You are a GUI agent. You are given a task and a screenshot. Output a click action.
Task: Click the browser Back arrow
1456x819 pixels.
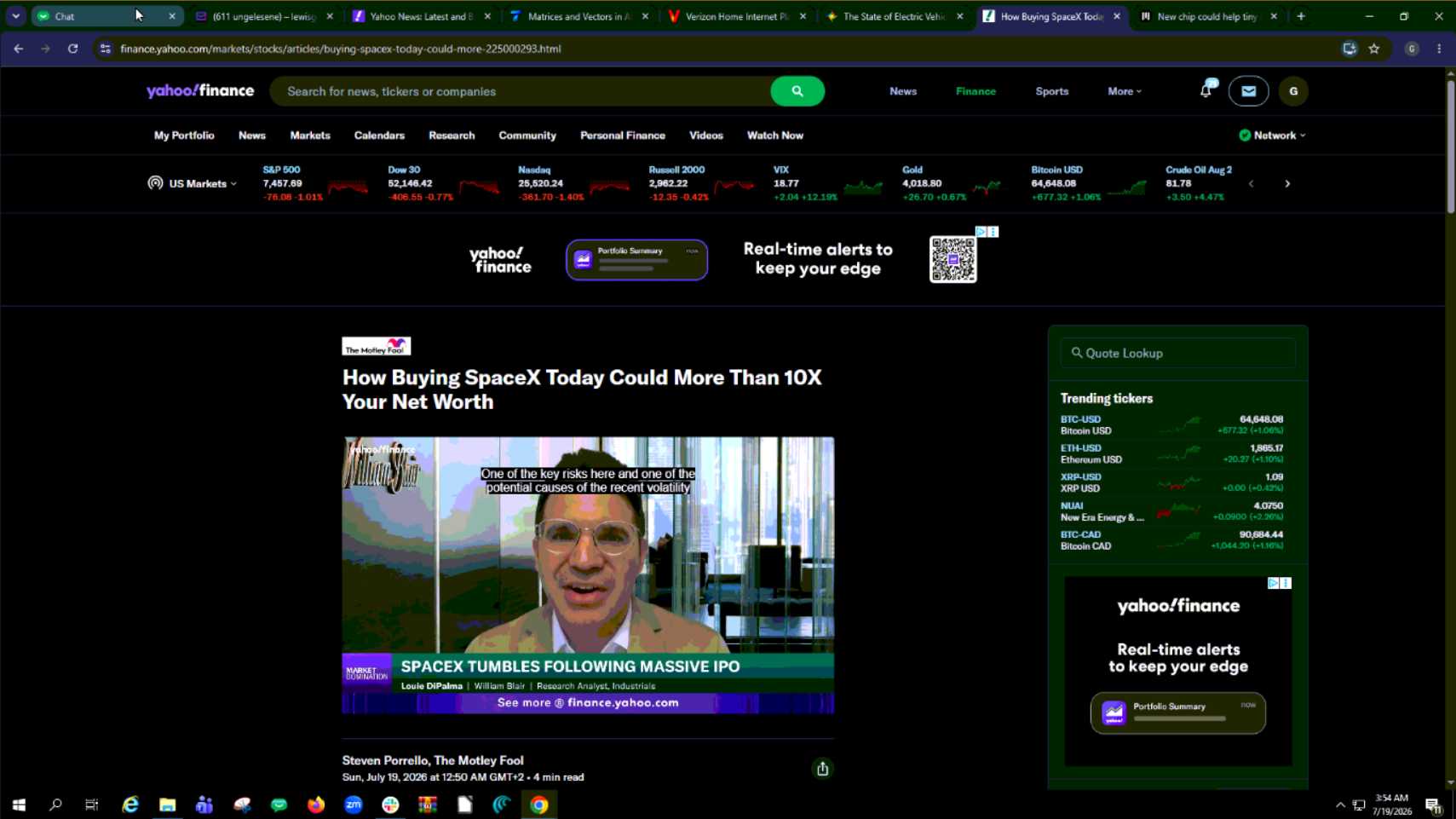point(18,49)
